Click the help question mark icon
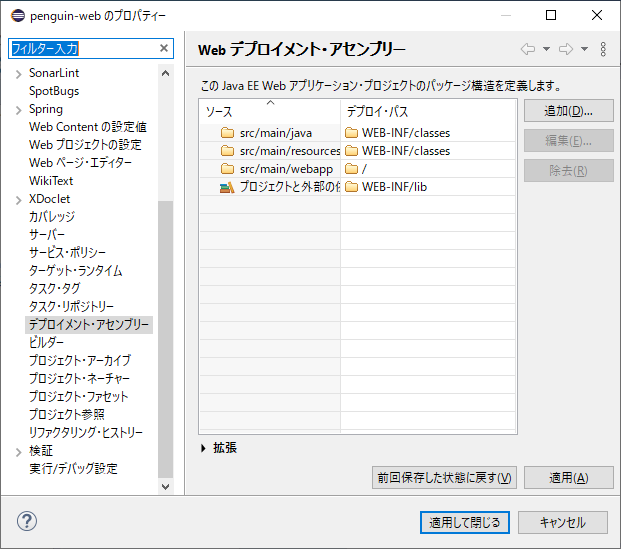Viewport: 621px width, 549px height. [x=27, y=521]
